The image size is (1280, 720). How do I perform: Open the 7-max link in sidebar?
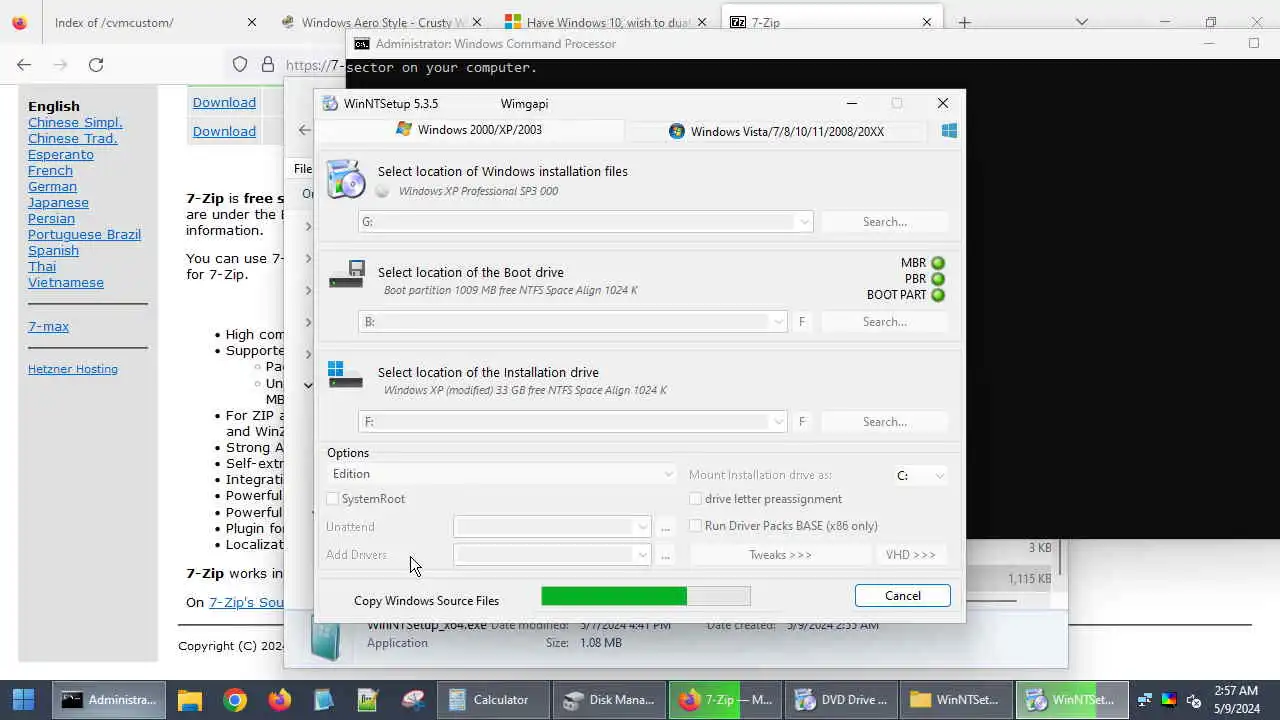coord(48,326)
